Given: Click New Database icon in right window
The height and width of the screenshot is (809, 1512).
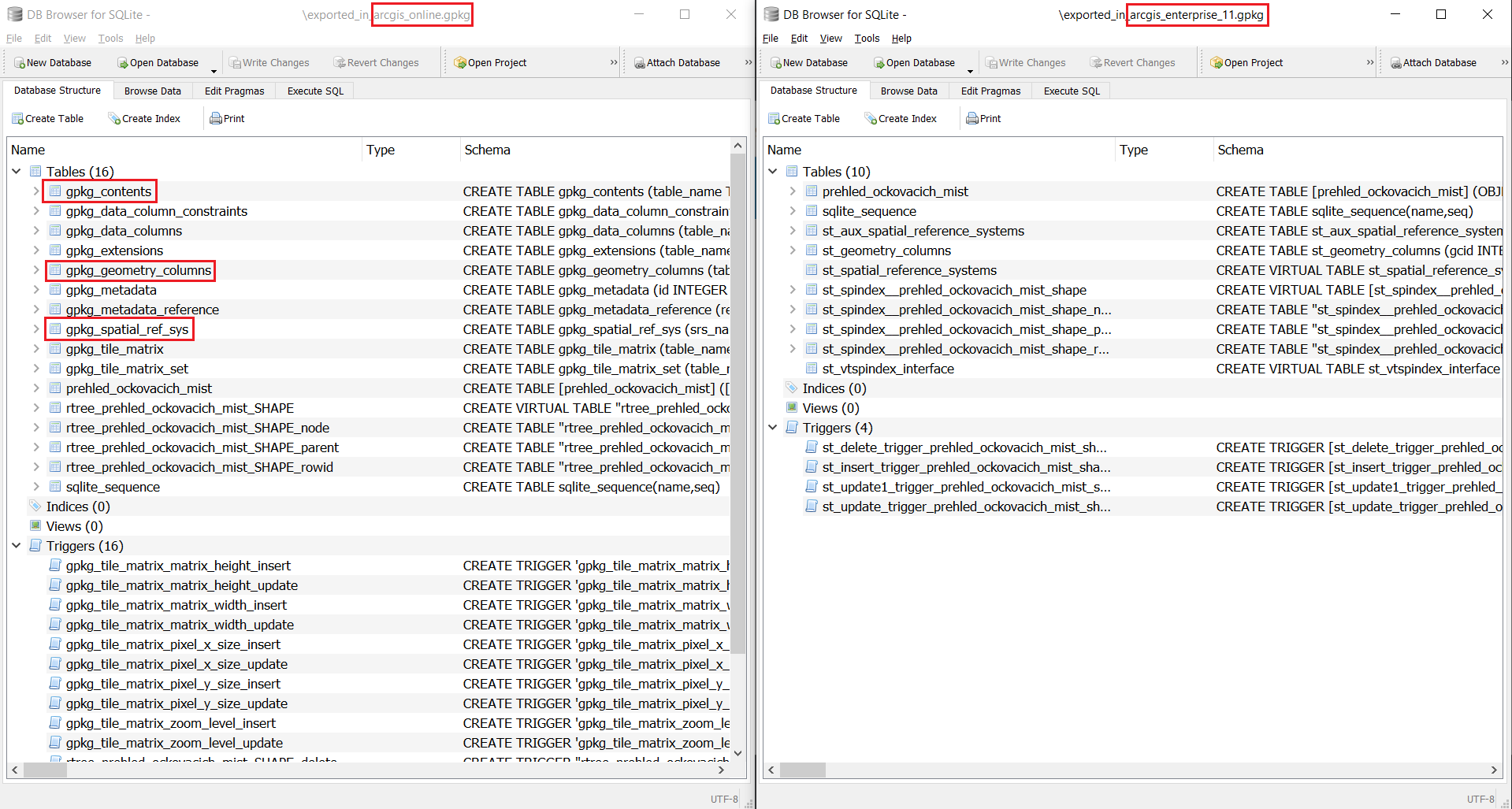Looking at the screenshot, I should point(776,63).
